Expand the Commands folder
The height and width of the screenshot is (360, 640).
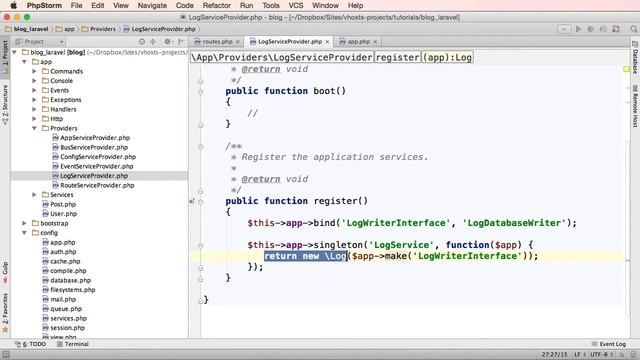point(34,71)
